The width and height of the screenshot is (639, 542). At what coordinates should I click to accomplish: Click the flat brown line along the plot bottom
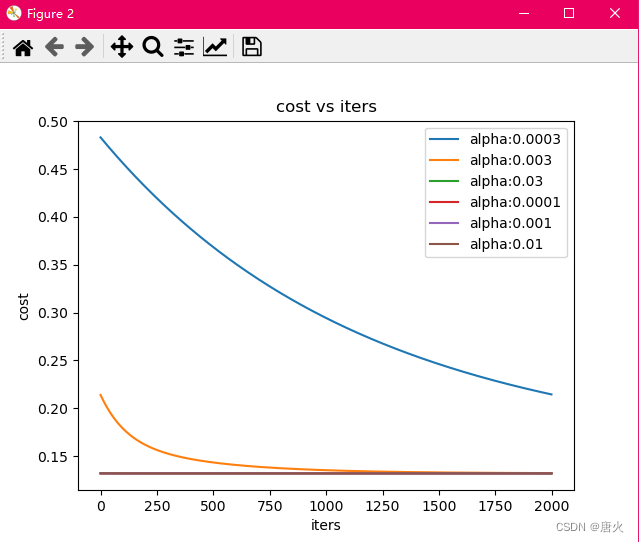tap(326, 474)
